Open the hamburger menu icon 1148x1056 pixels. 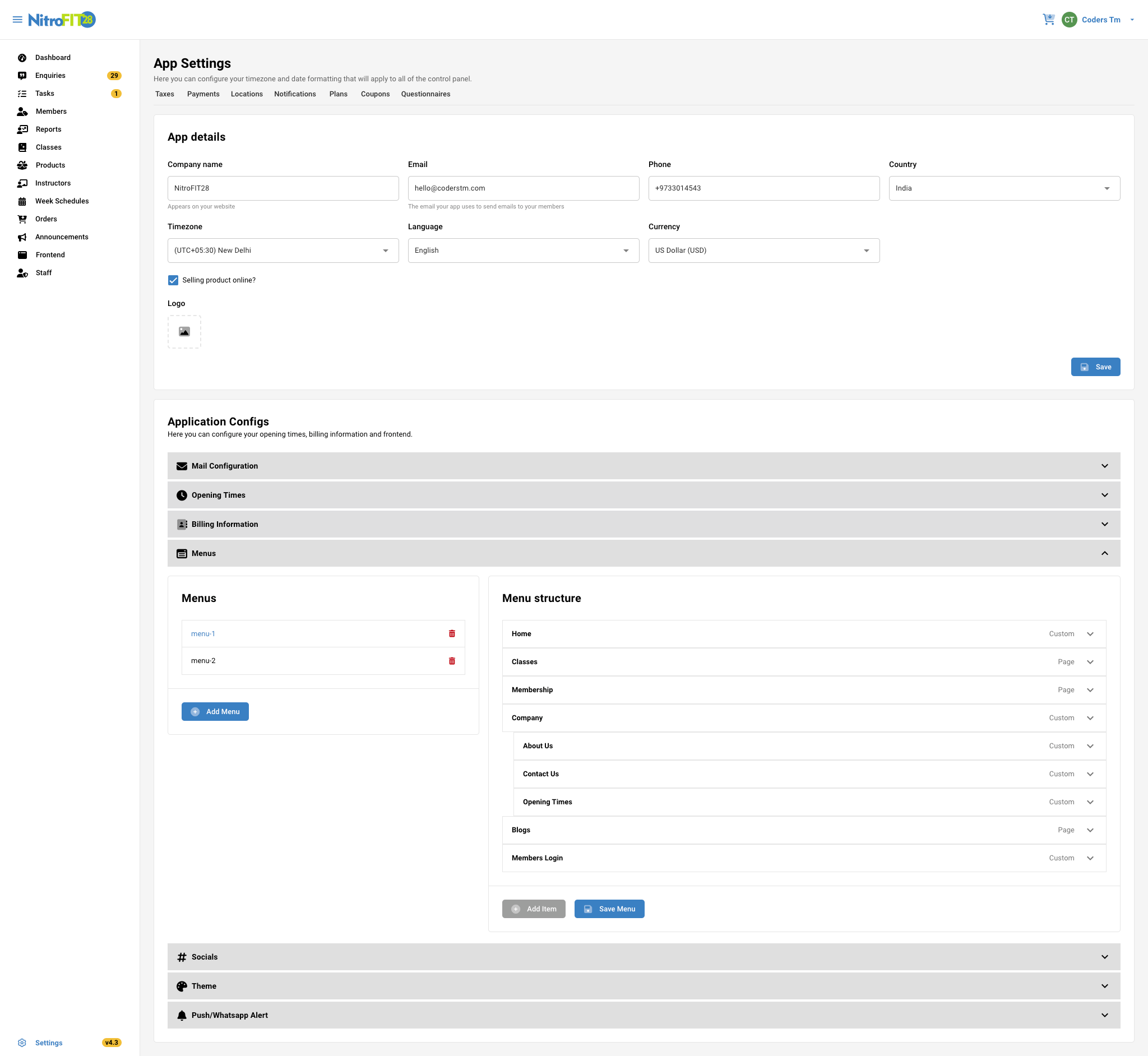tap(17, 20)
